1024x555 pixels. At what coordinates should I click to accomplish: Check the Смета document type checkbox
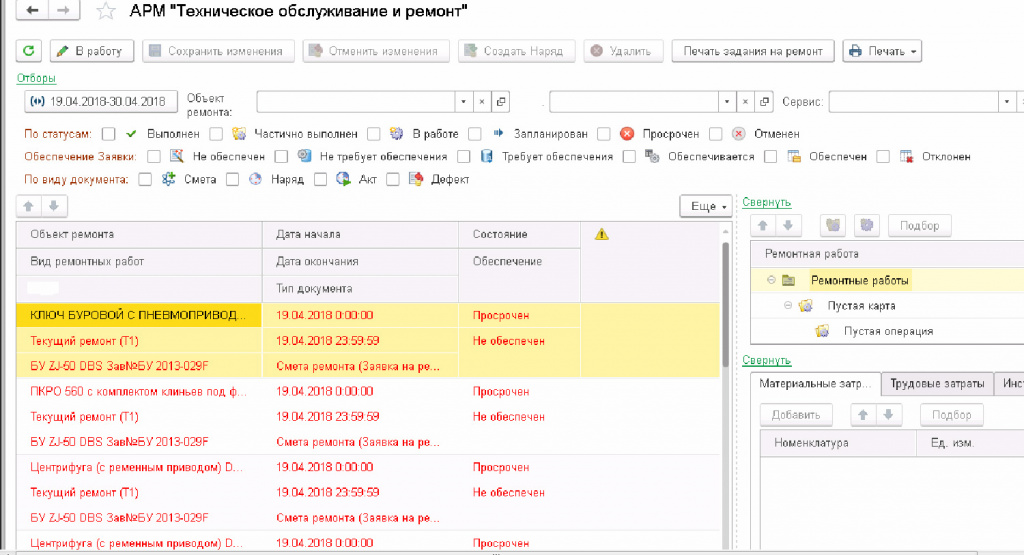click(x=145, y=180)
